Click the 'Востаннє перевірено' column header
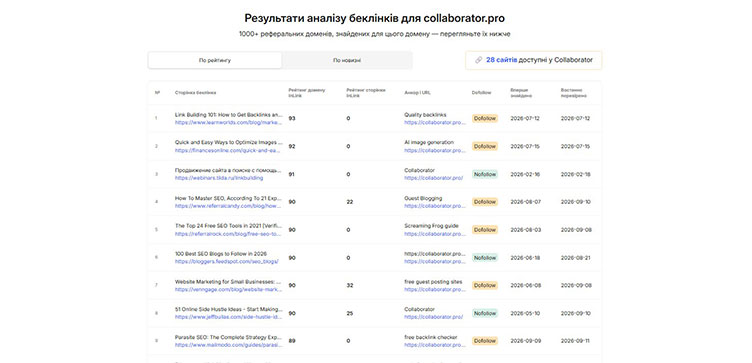Viewport: 752px width, 363px height. (574, 93)
